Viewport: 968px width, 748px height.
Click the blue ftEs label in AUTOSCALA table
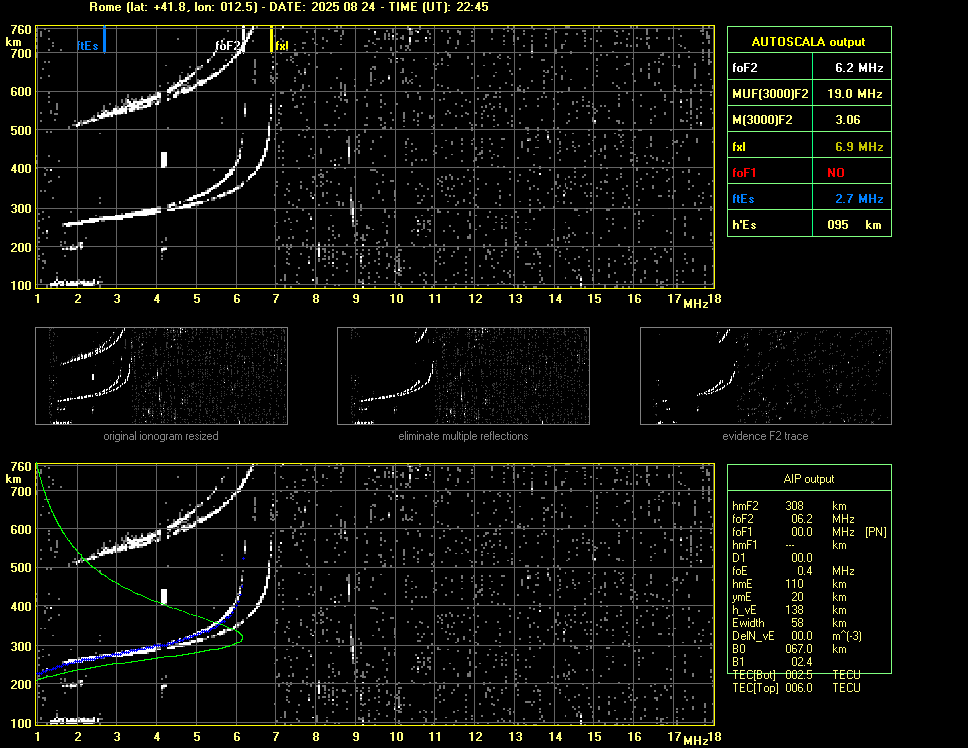pos(743,199)
